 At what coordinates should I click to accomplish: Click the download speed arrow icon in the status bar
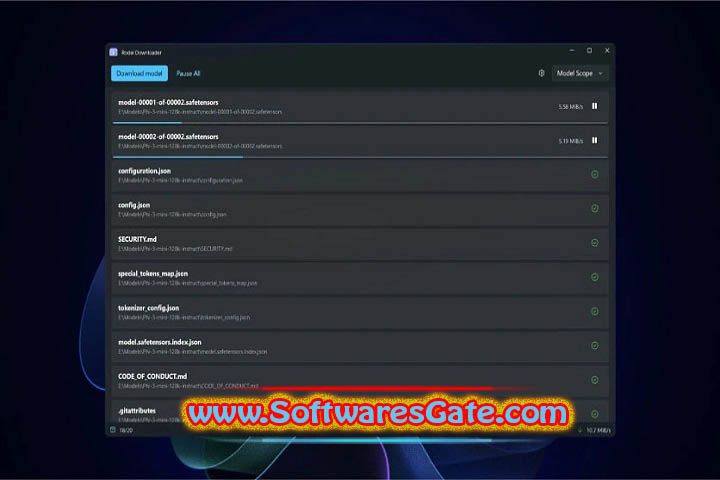[580, 430]
